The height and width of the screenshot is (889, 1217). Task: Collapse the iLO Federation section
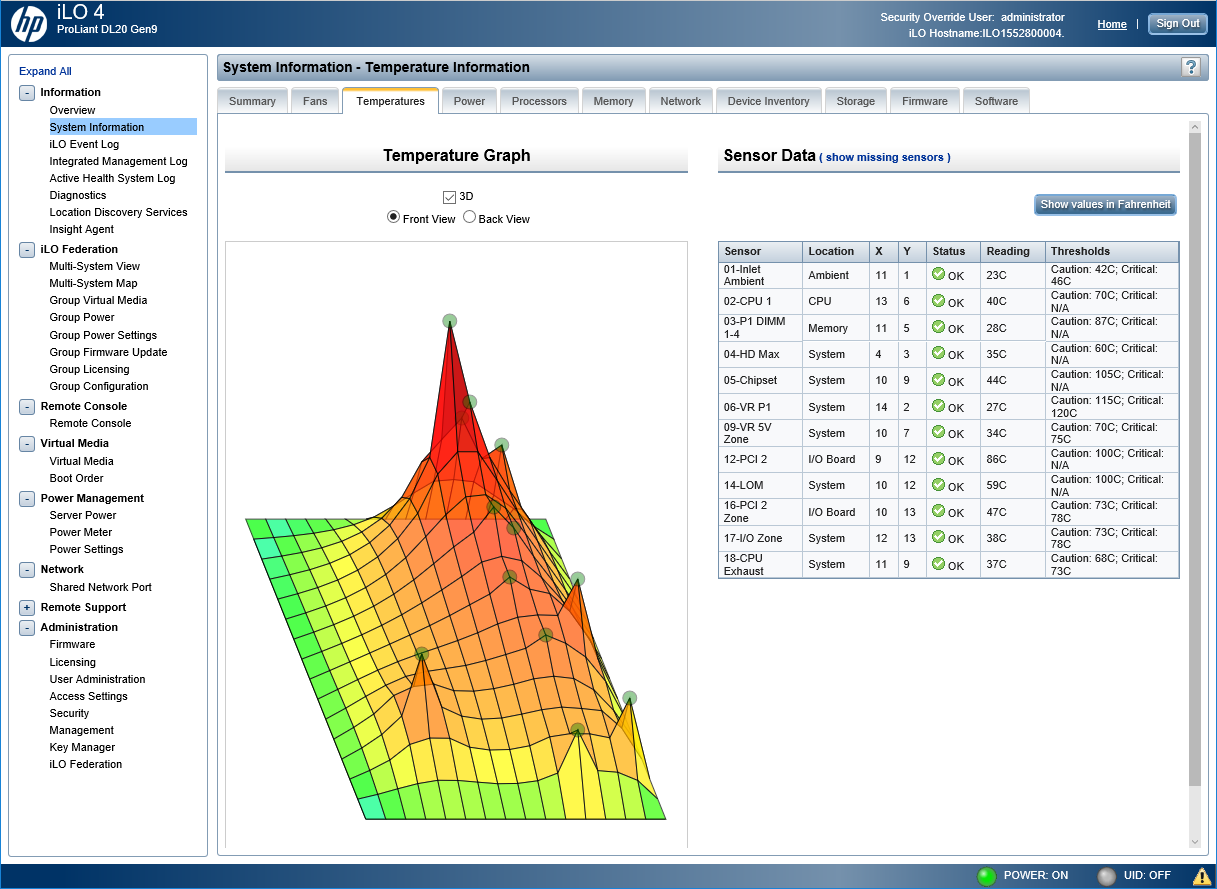point(27,249)
